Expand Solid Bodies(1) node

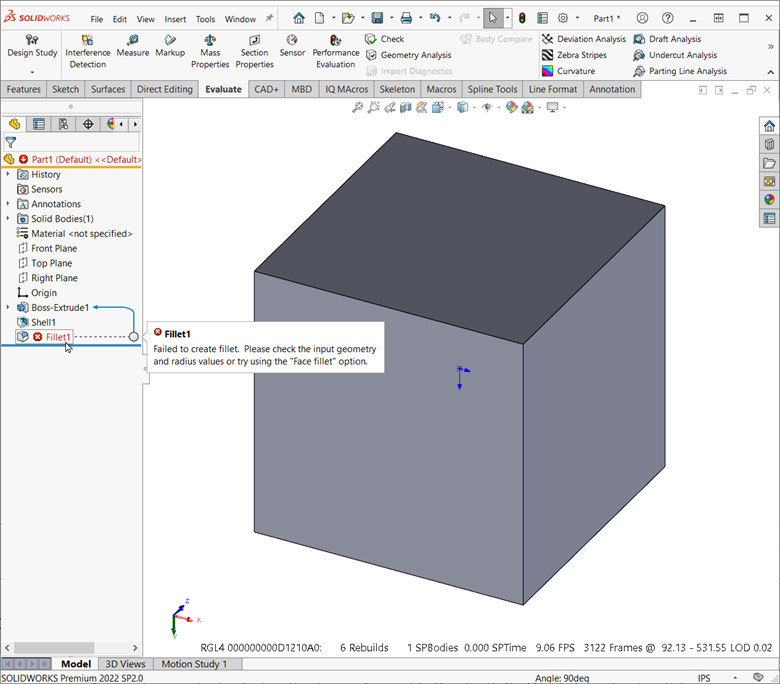[x=7, y=219]
